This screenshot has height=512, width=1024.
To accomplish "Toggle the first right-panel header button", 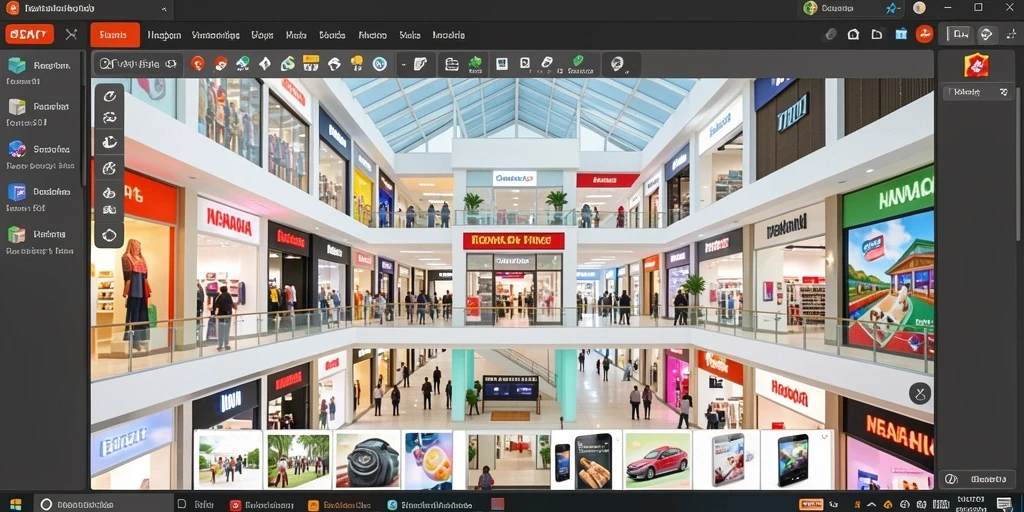I will point(961,35).
